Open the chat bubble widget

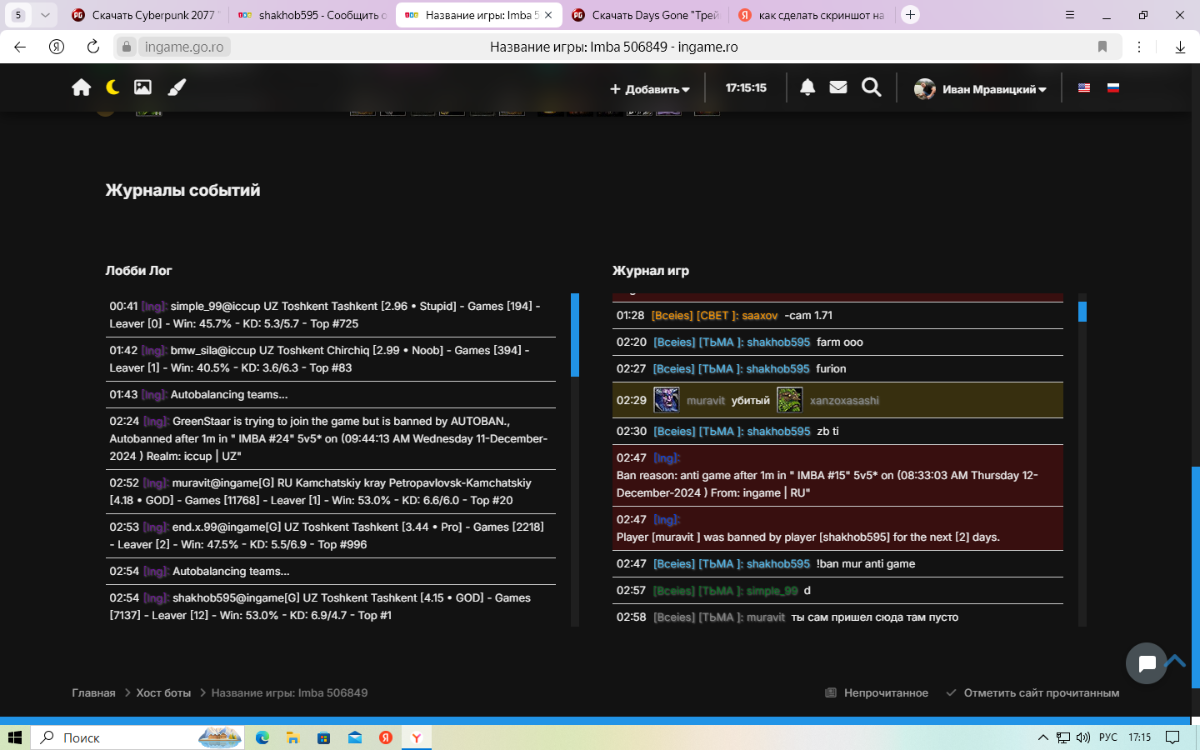click(1146, 663)
